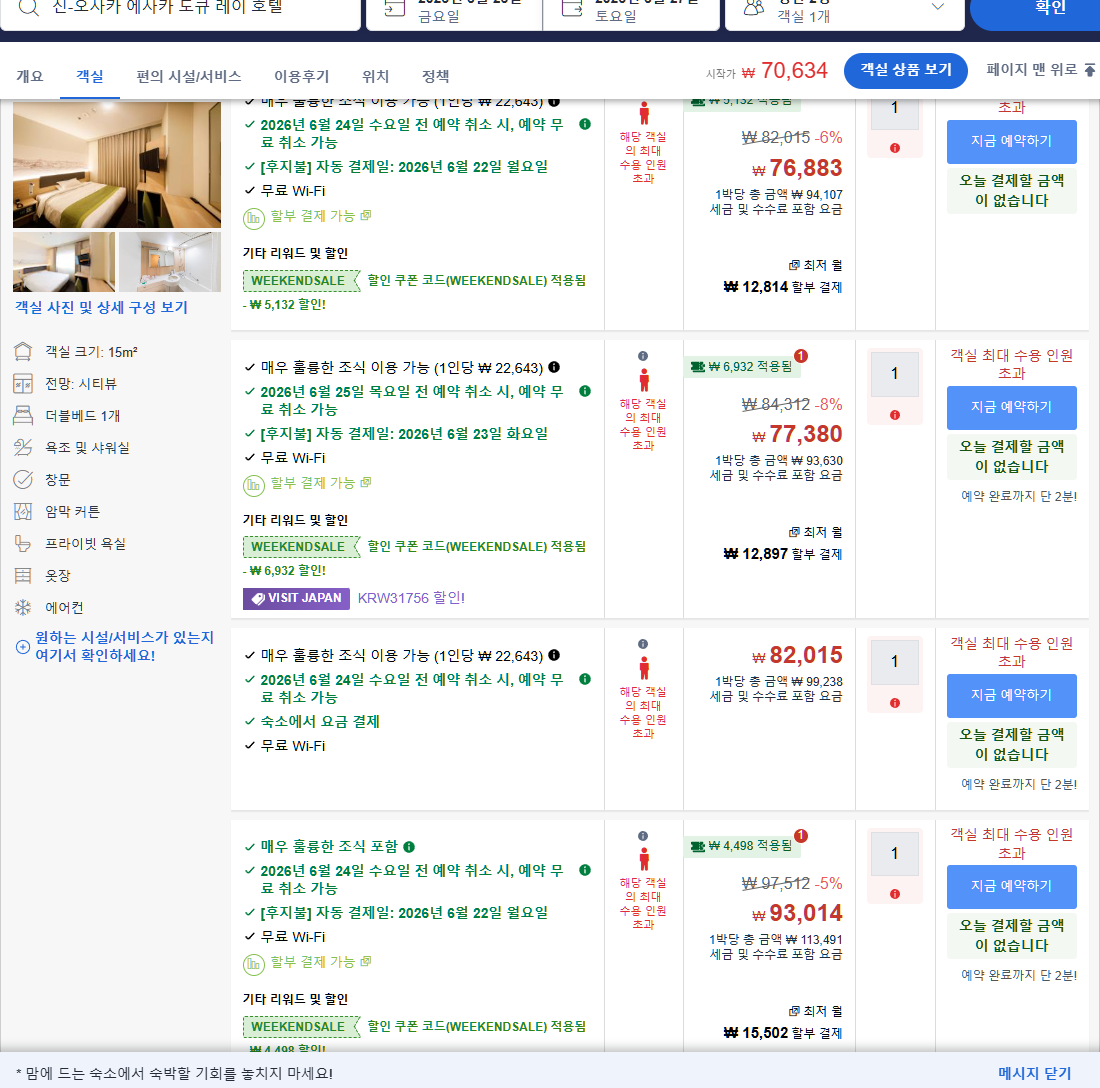This screenshot has width=1100, height=1088.
Task: Open the 이용후기 tab
Action: [302, 76]
